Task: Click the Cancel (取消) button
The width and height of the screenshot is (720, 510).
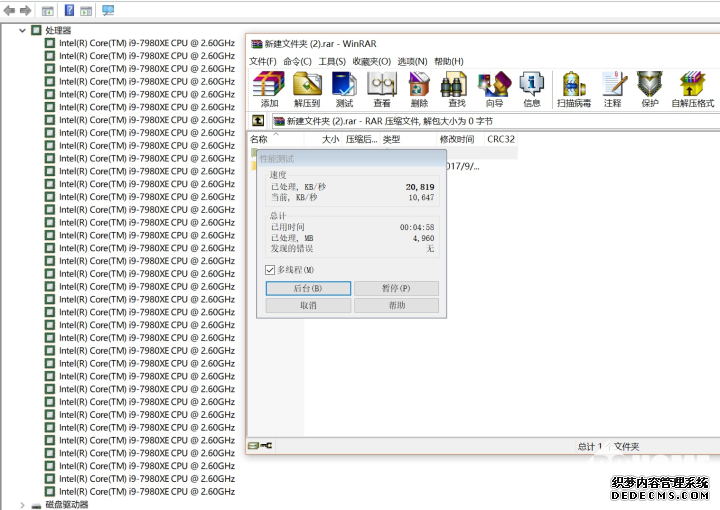Action: (x=308, y=305)
